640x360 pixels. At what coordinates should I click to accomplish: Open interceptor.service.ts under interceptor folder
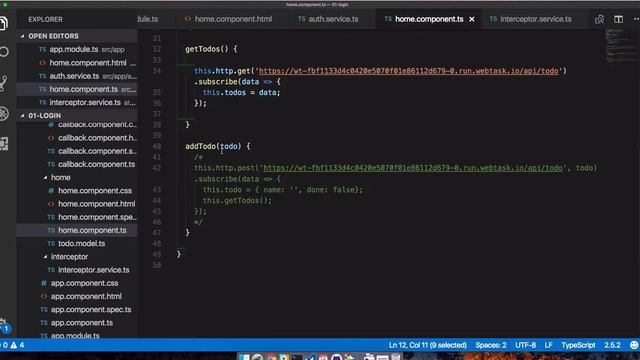(x=77, y=270)
